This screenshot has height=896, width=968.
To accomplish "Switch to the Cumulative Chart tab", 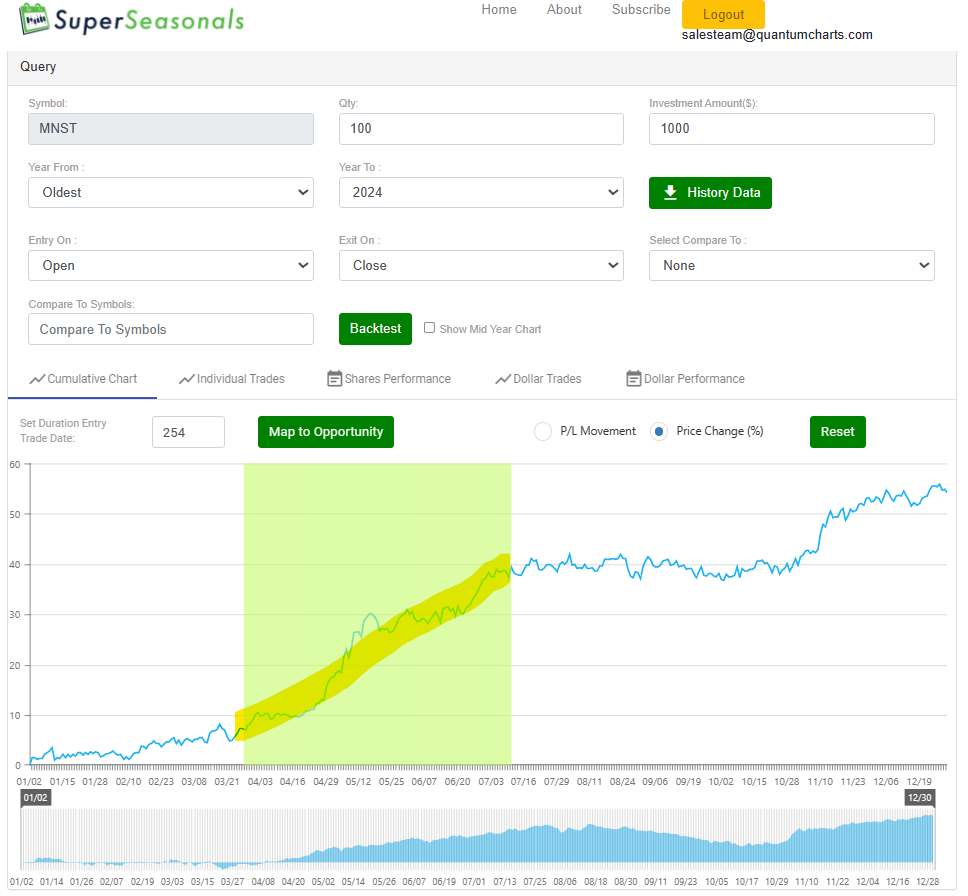I will pyautogui.click(x=83, y=379).
